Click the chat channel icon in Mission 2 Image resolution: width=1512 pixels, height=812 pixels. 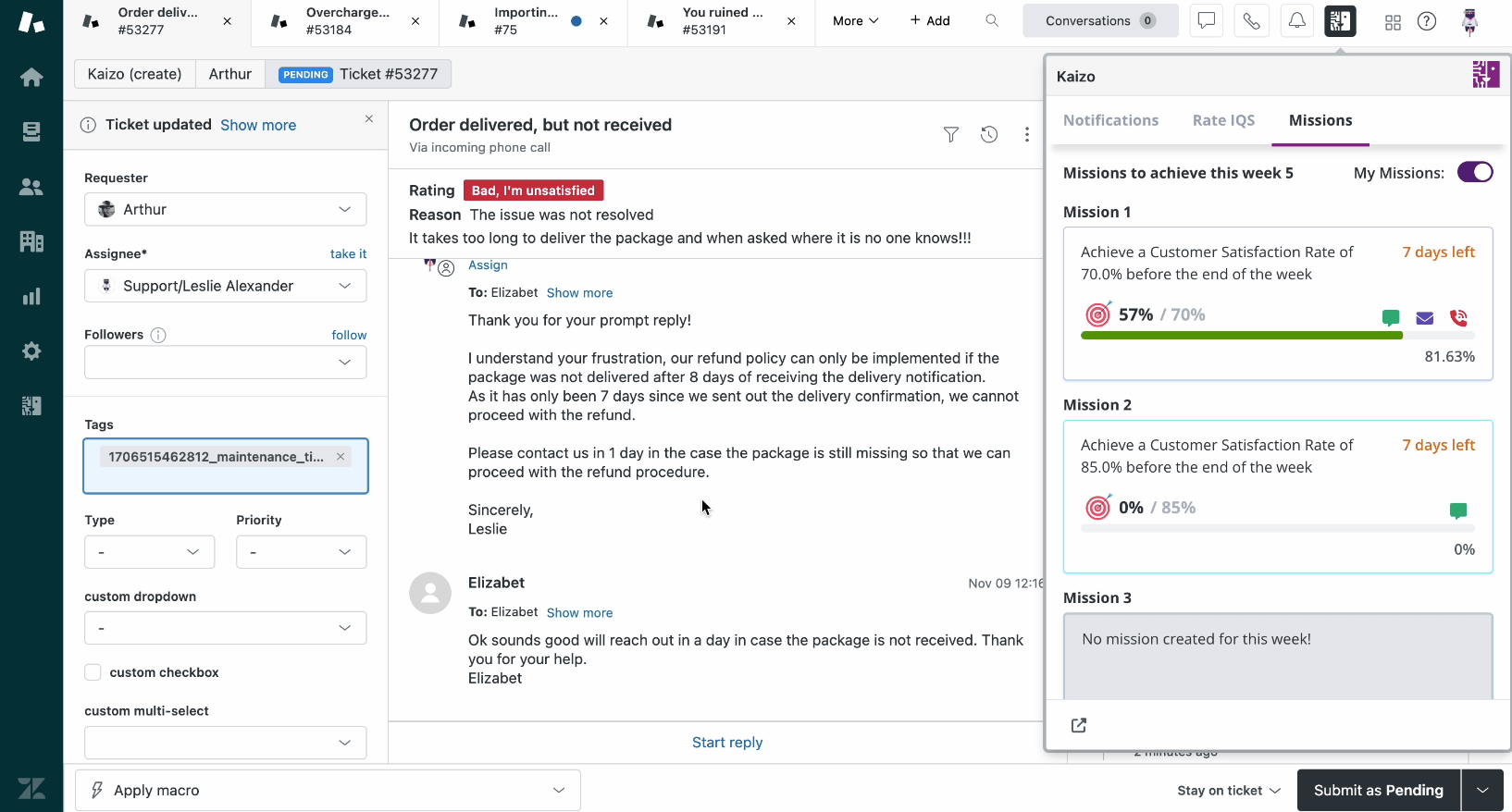1458,511
